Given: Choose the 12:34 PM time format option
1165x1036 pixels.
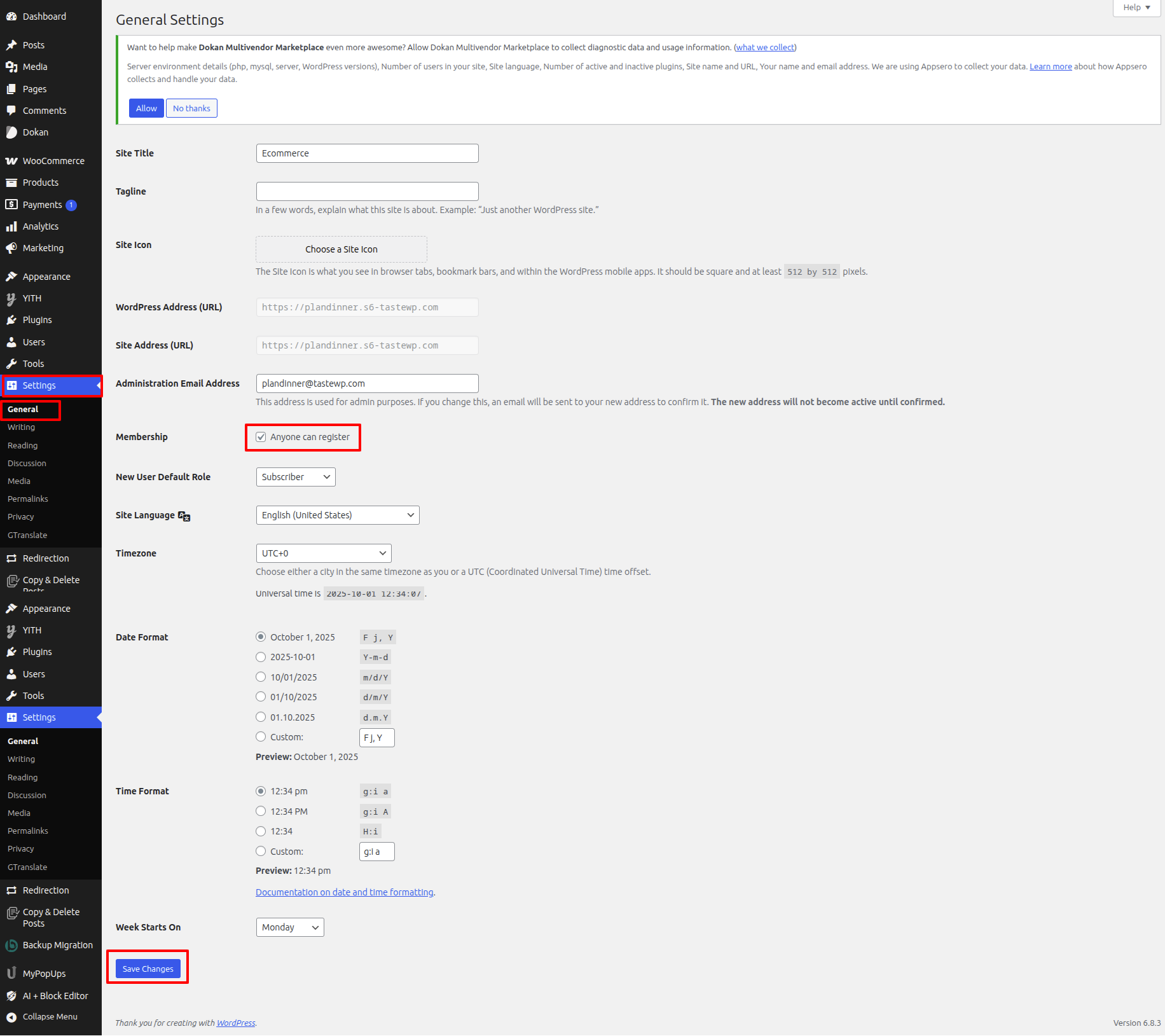Looking at the screenshot, I should (x=261, y=812).
